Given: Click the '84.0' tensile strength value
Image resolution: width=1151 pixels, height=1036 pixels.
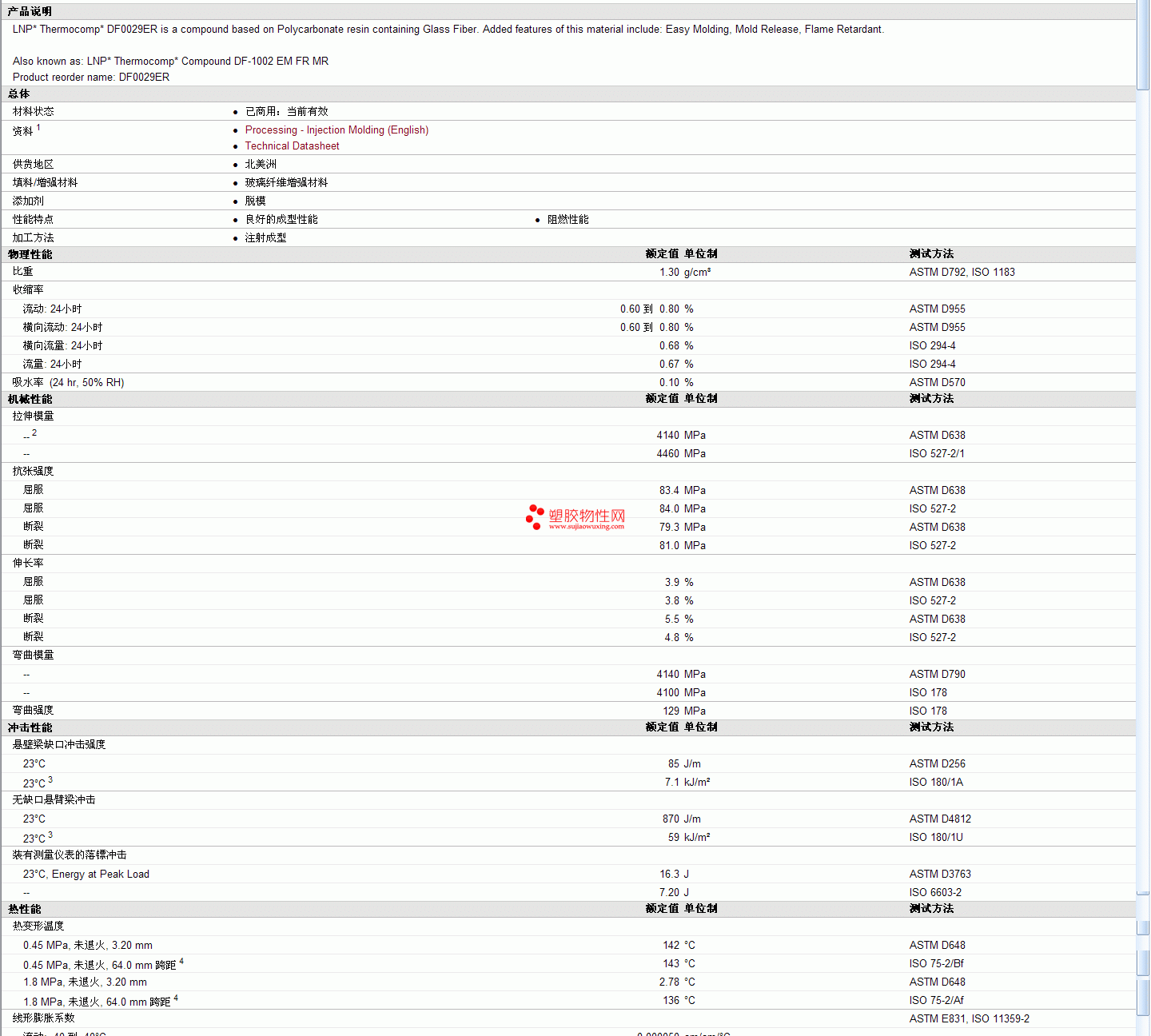Looking at the screenshot, I should pyautogui.click(x=669, y=509).
